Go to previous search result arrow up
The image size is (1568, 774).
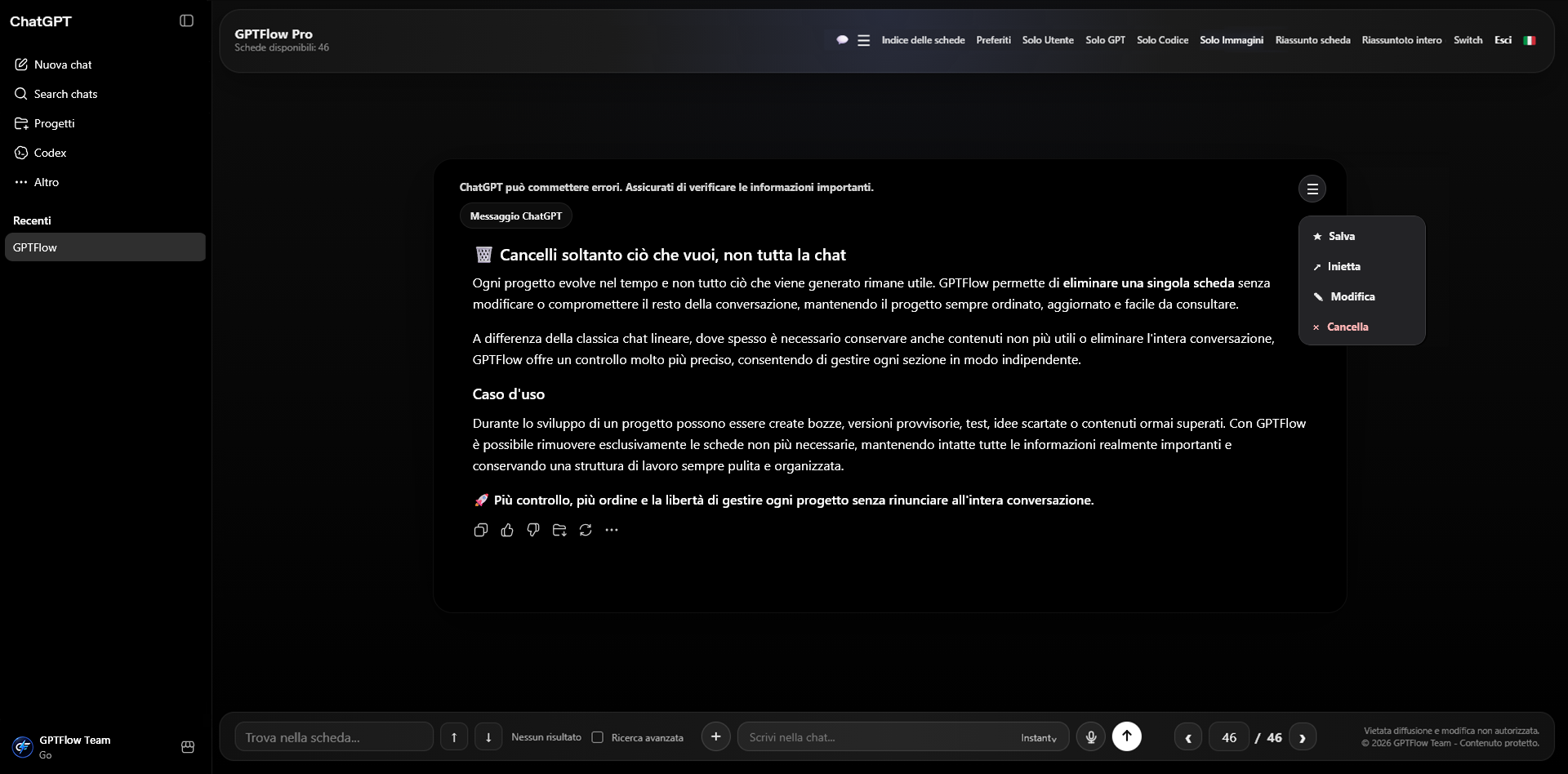coord(454,736)
